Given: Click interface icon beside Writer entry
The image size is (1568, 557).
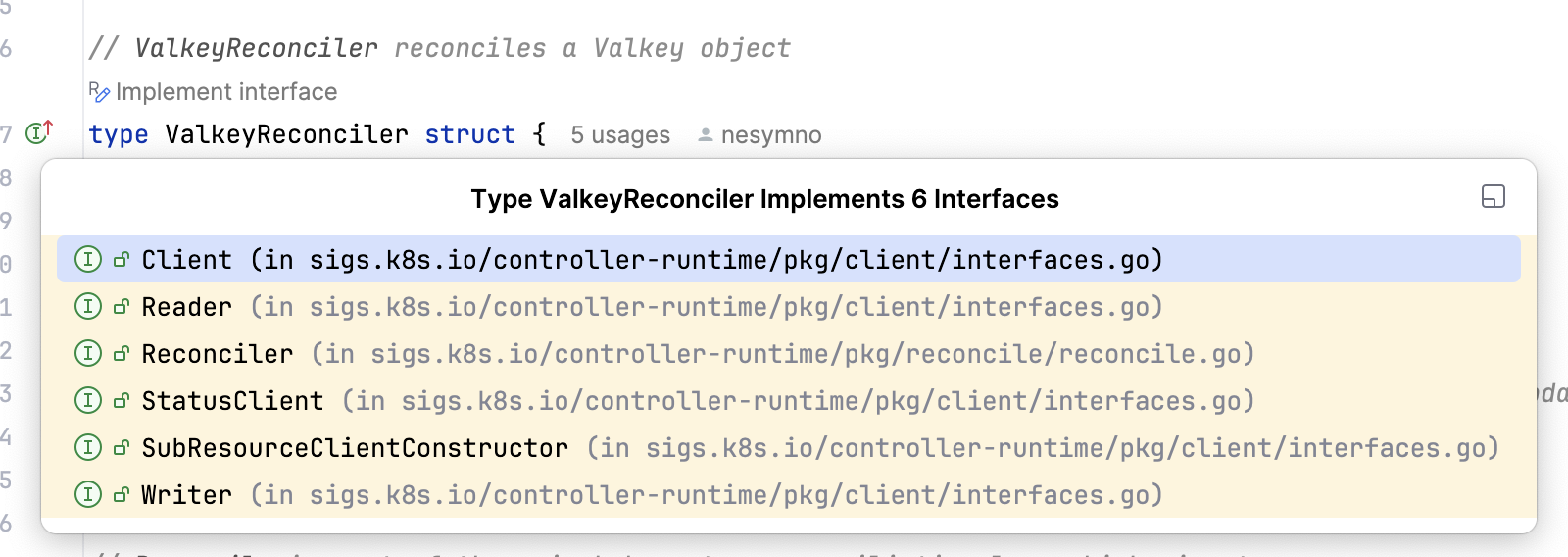Looking at the screenshot, I should tap(88, 495).
